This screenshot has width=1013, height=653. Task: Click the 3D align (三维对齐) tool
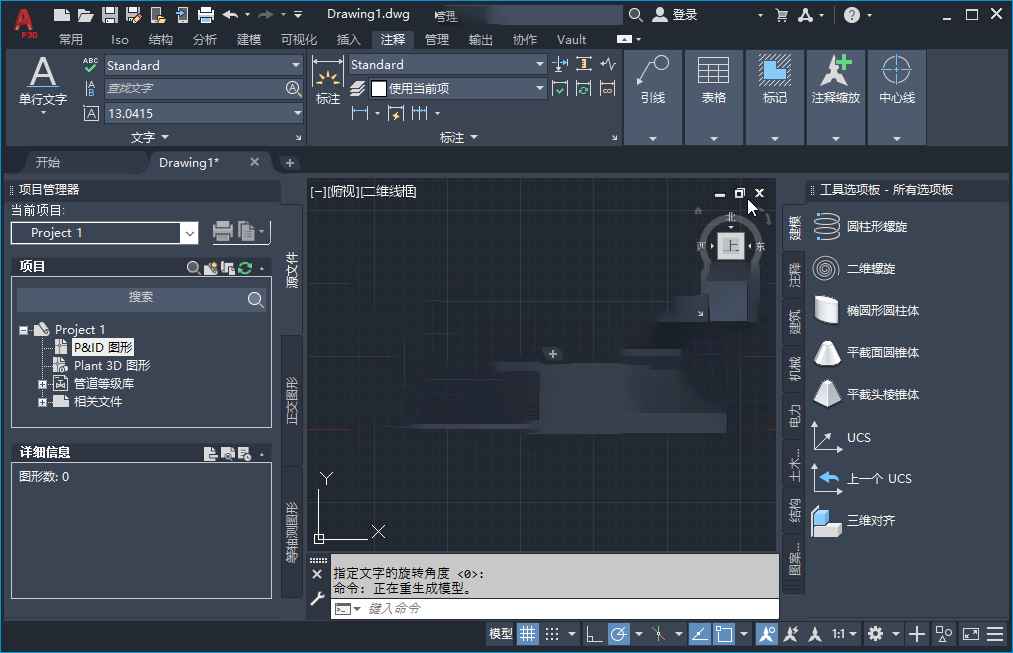pyautogui.click(x=853, y=521)
